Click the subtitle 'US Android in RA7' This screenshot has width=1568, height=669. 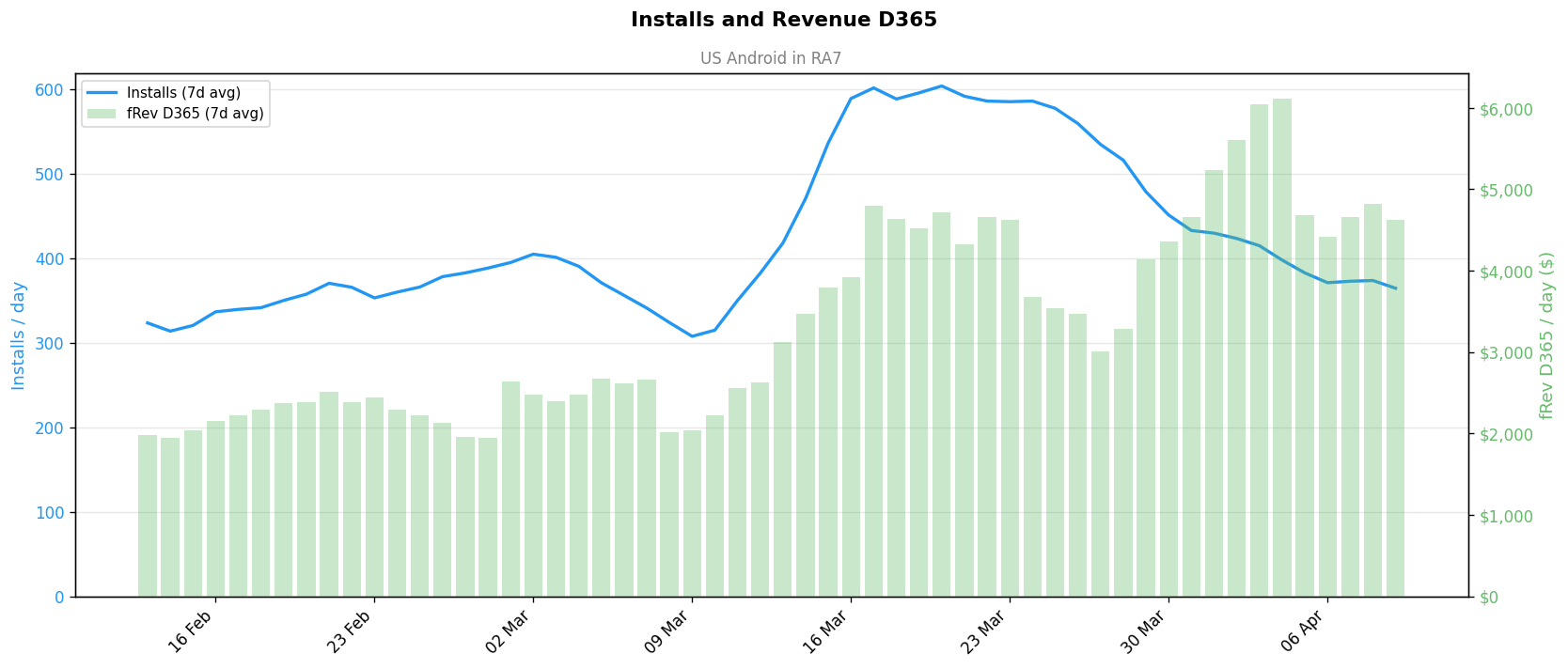(x=771, y=58)
